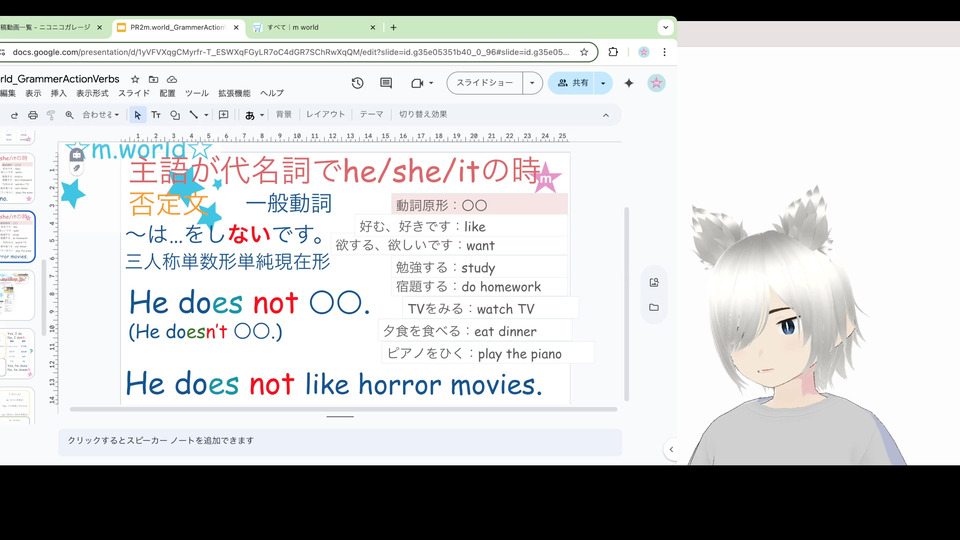Open the スライド menu
This screenshot has width=960, height=540.
133,93
